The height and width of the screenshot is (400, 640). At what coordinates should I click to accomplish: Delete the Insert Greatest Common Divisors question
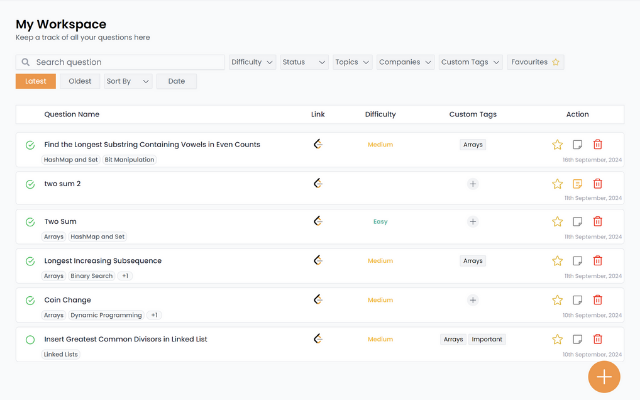(x=598, y=339)
